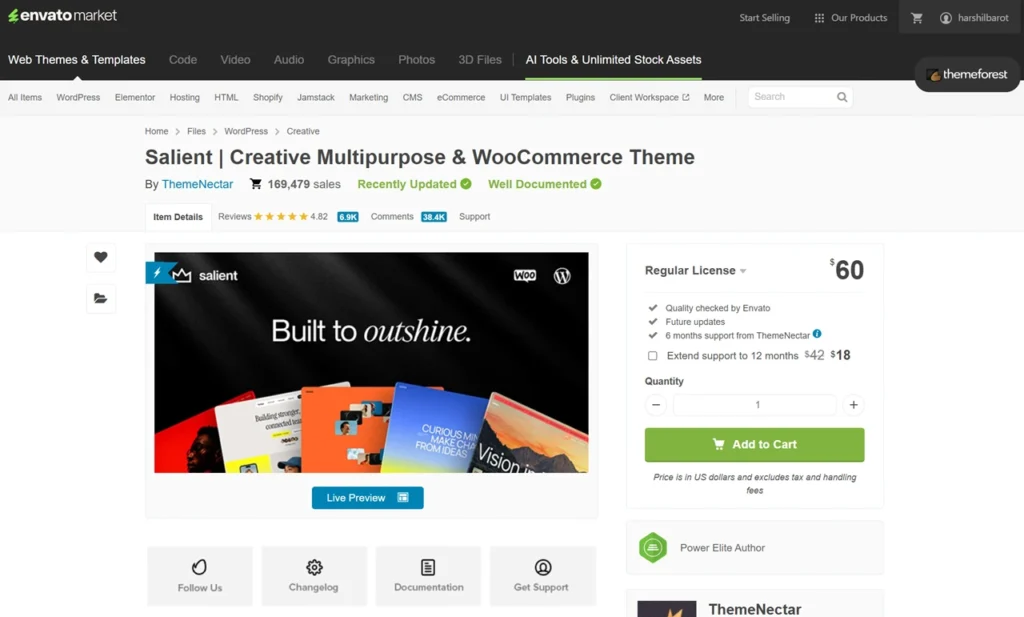Image resolution: width=1024 pixels, height=617 pixels.
Task: Switch to the Audio marketplace
Action: pyautogui.click(x=289, y=60)
